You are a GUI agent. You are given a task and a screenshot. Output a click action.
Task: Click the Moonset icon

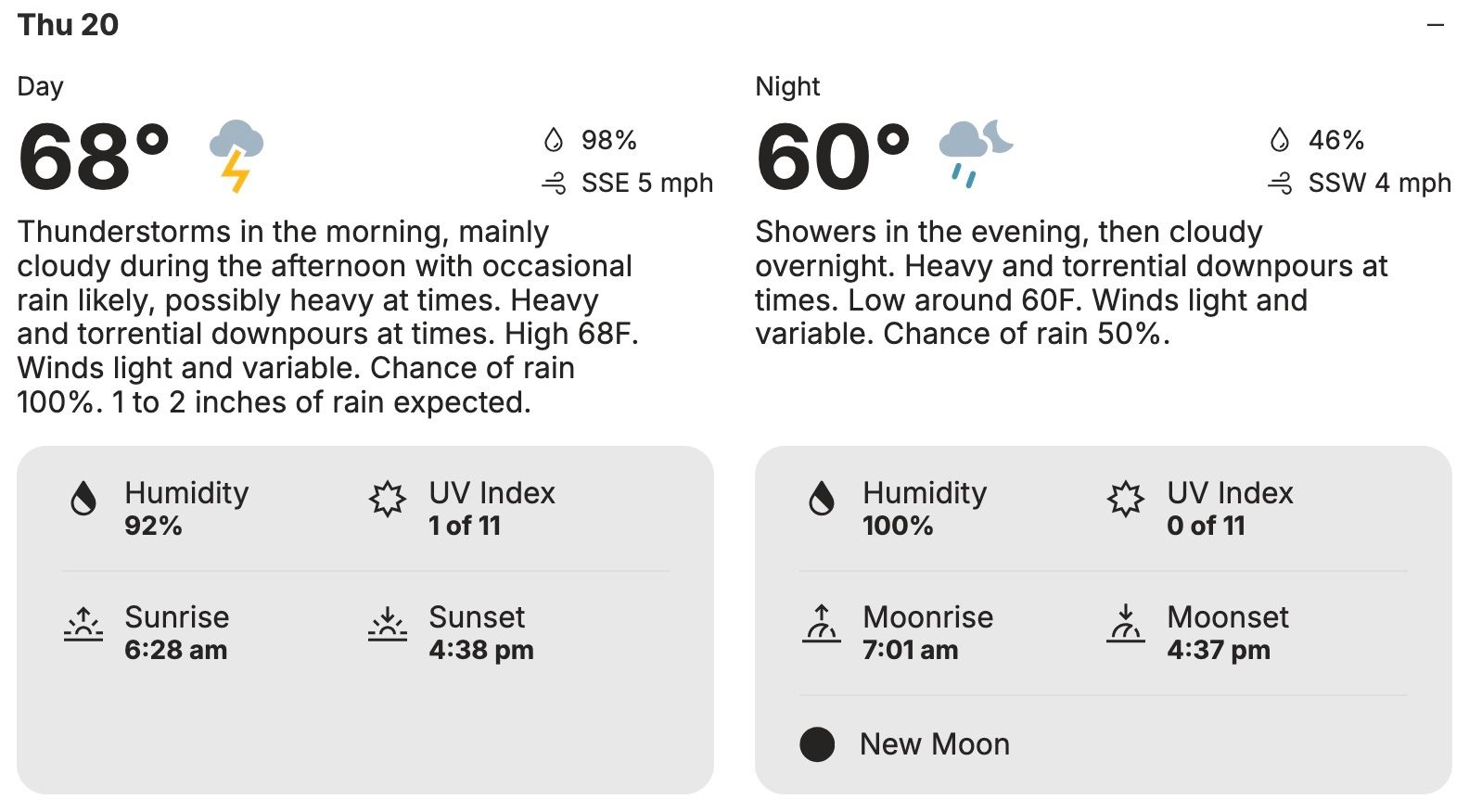point(1125,624)
